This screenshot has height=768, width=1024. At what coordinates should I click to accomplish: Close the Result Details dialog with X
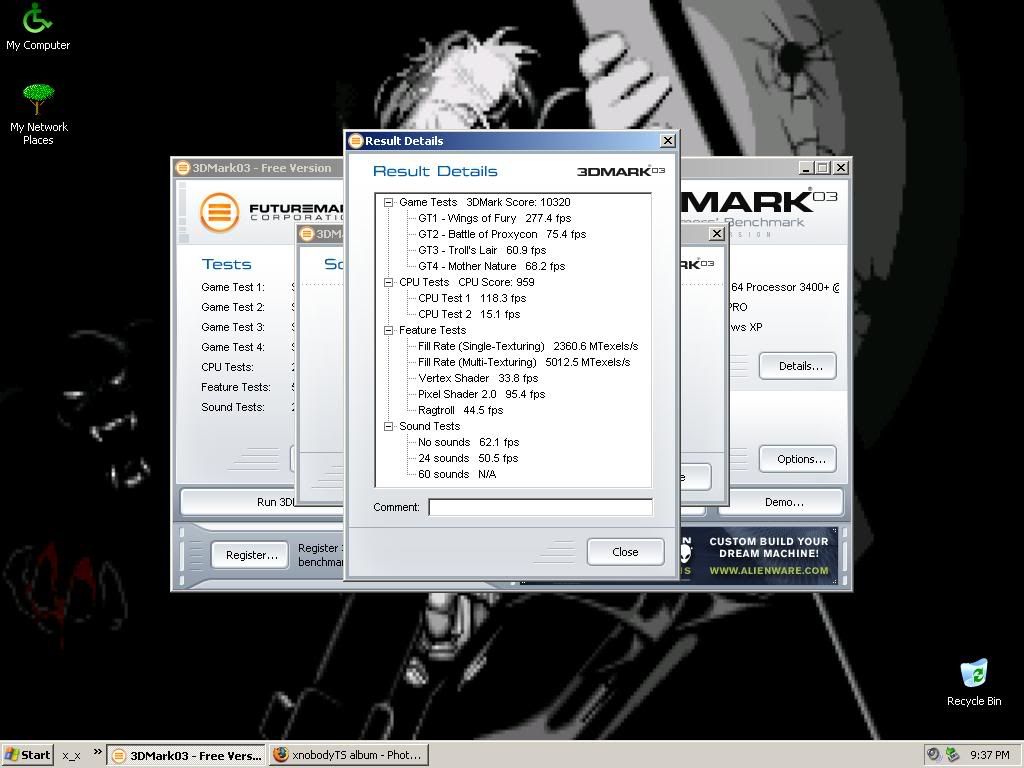click(x=667, y=140)
